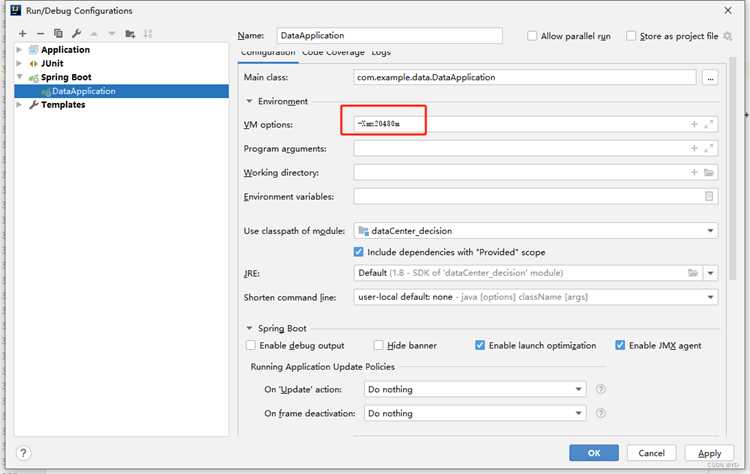This screenshot has height=474, width=750.
Task: Close the Run/Debug Configurations dialog
Action: click(728, 10)
